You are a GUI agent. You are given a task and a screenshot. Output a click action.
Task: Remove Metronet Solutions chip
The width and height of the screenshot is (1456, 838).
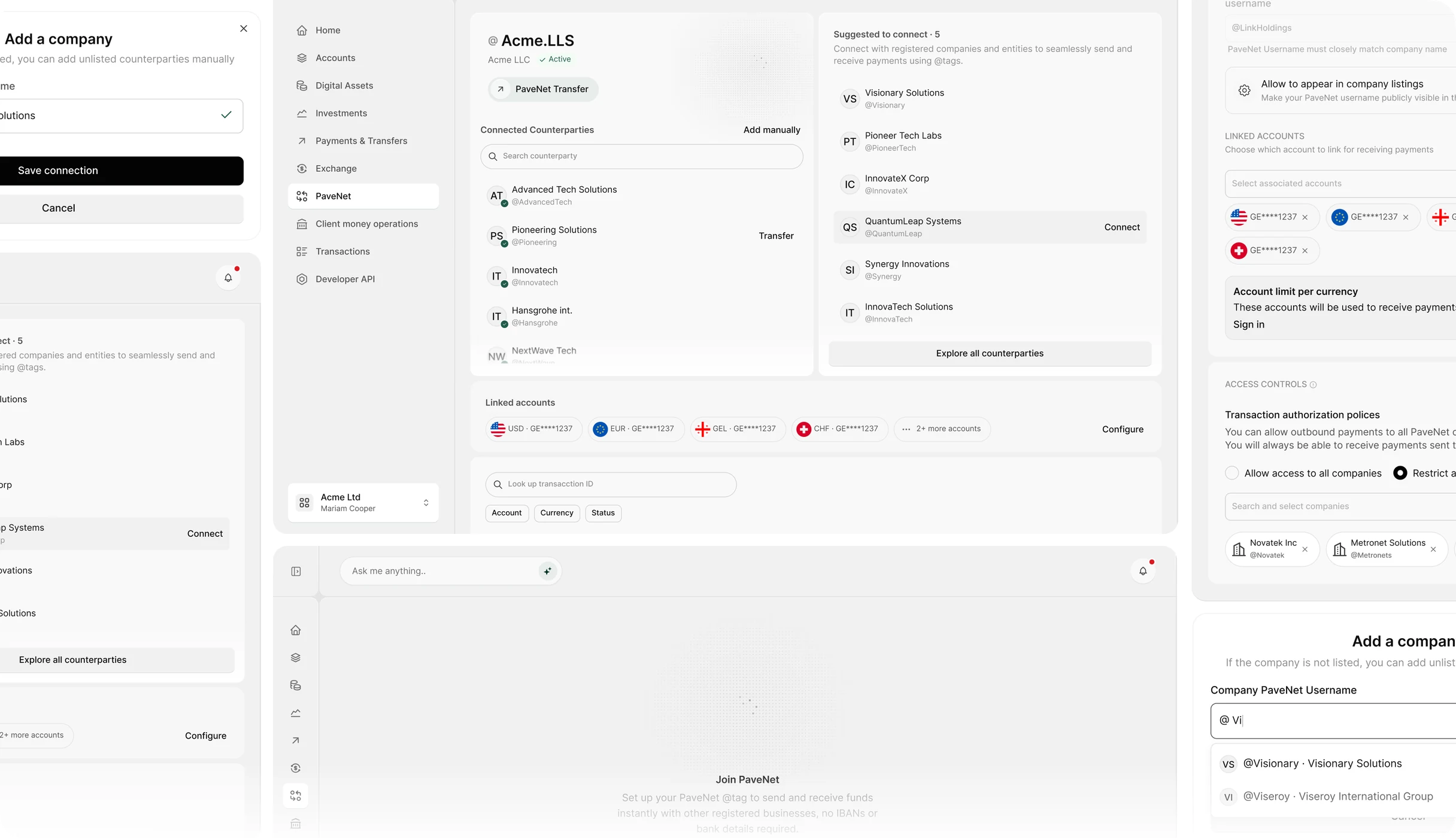[1433, 549]
